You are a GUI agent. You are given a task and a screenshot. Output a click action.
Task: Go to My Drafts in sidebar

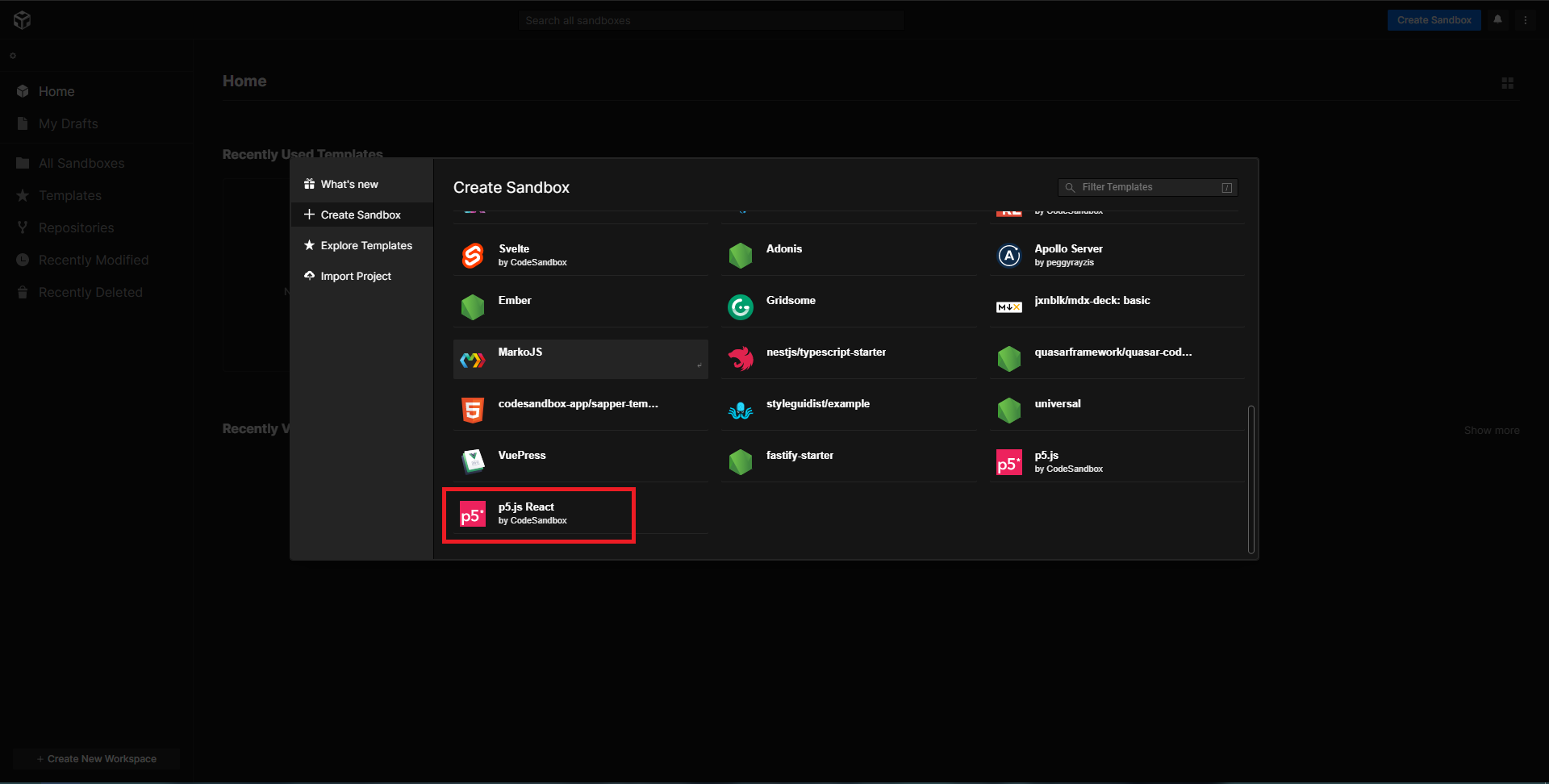(69, 123)
